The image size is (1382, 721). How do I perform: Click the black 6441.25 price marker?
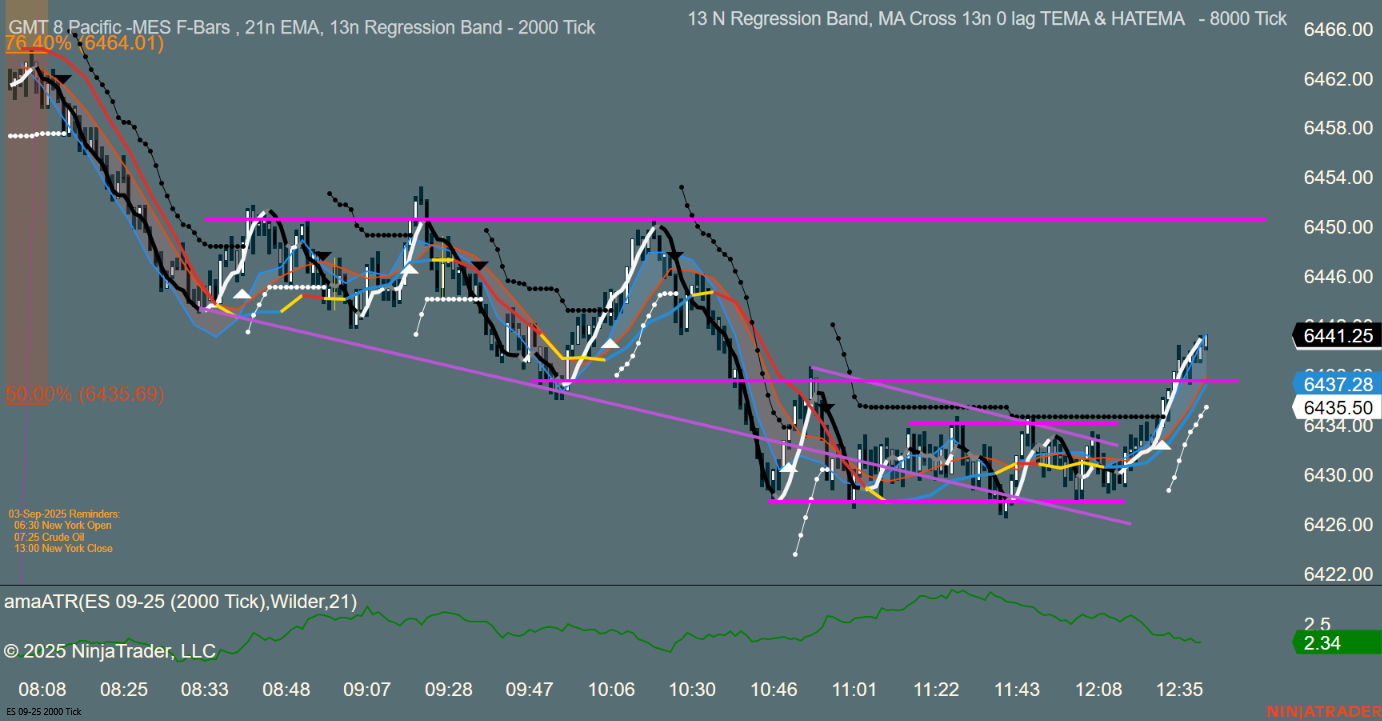click(1338, 337)
